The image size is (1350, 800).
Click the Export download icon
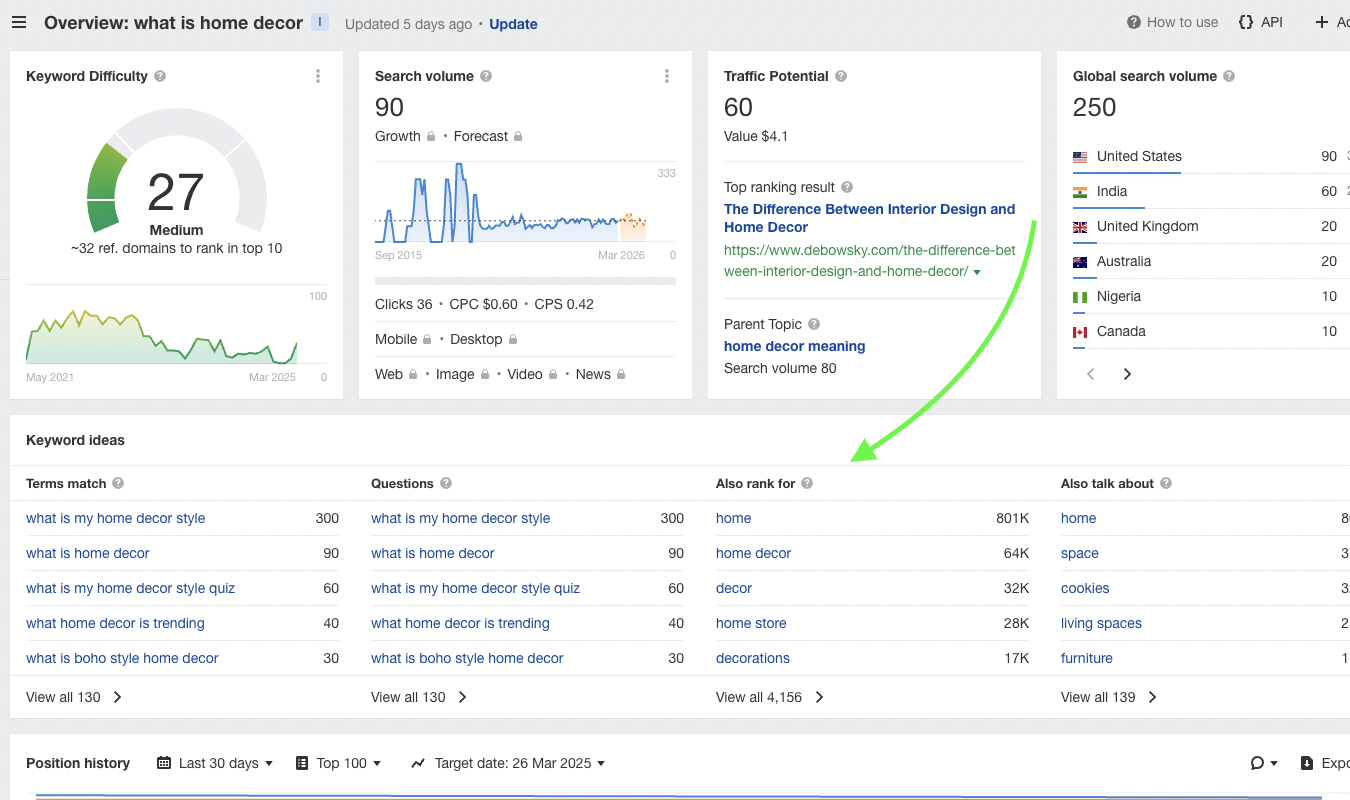[x=1307, y=763]
